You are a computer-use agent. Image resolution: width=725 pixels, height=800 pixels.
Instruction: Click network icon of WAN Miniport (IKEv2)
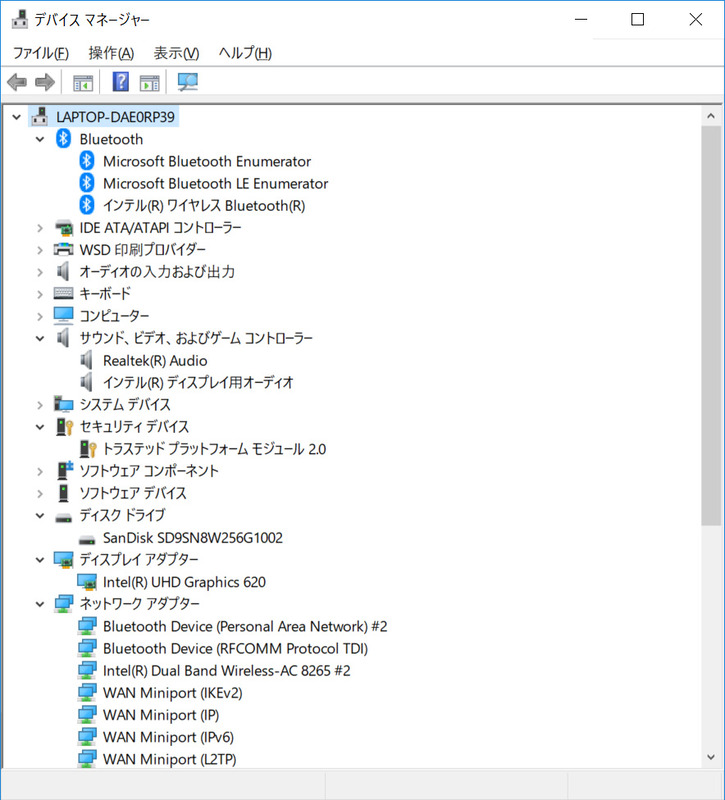(x=87, y=693)
